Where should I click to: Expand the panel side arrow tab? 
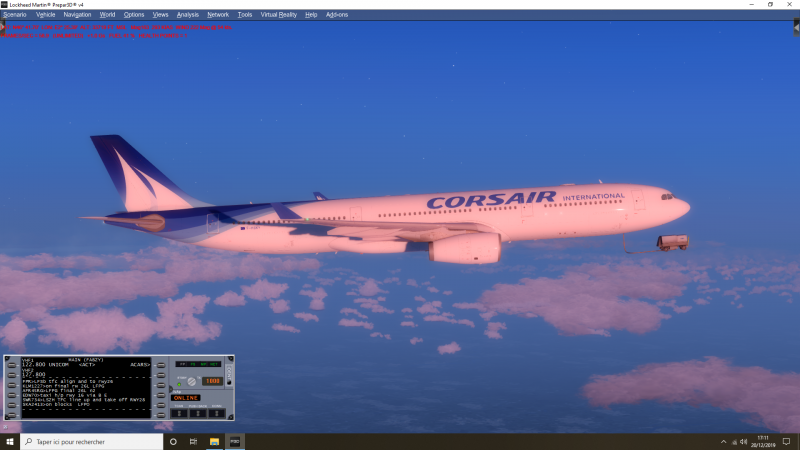point(171,389)
